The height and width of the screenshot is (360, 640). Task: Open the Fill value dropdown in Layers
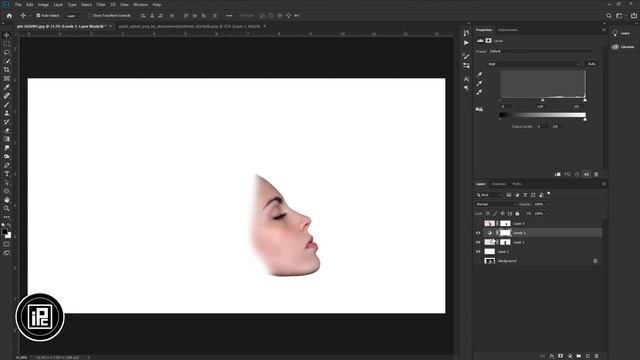(547, 213)
